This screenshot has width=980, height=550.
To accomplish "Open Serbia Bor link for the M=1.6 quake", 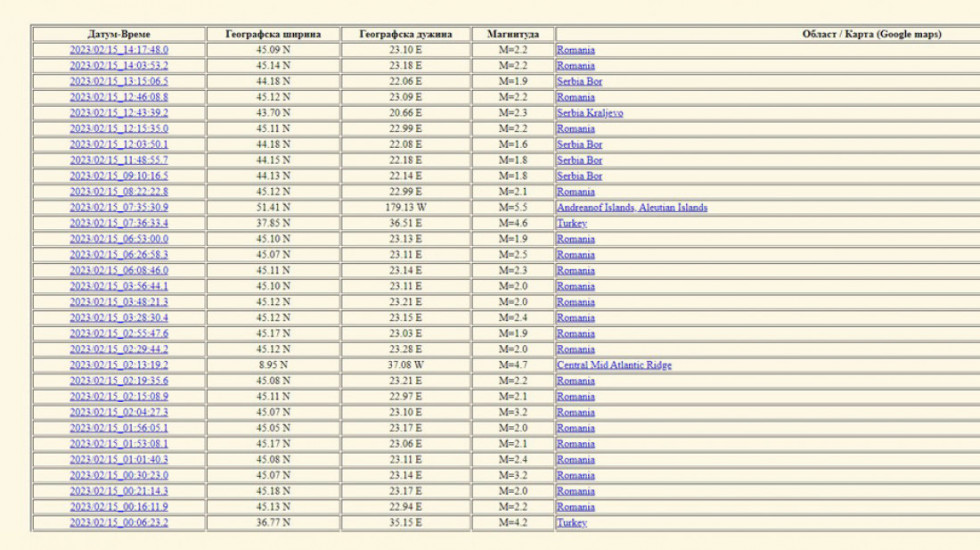I will click(x=579, y=145).
